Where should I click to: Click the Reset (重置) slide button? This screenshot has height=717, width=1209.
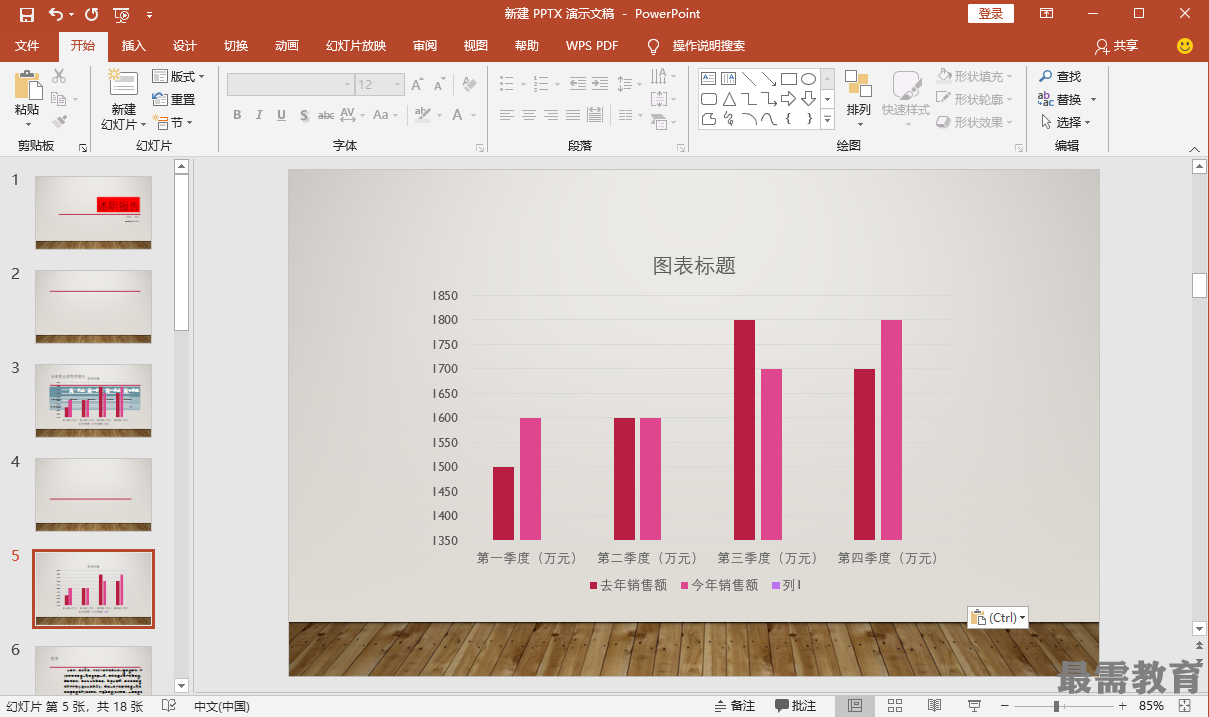173,99
